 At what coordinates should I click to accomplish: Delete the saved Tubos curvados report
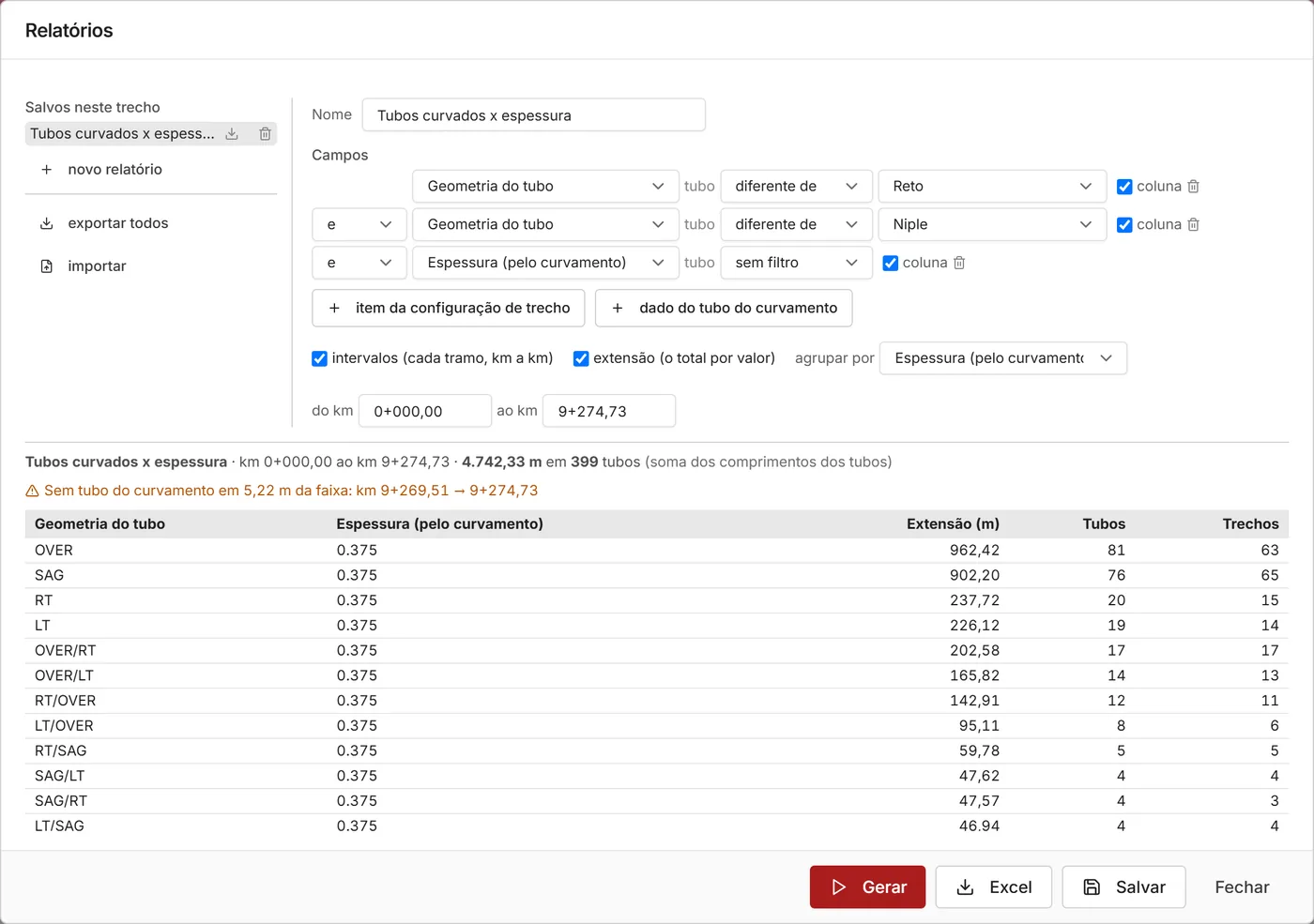(266, 134)
